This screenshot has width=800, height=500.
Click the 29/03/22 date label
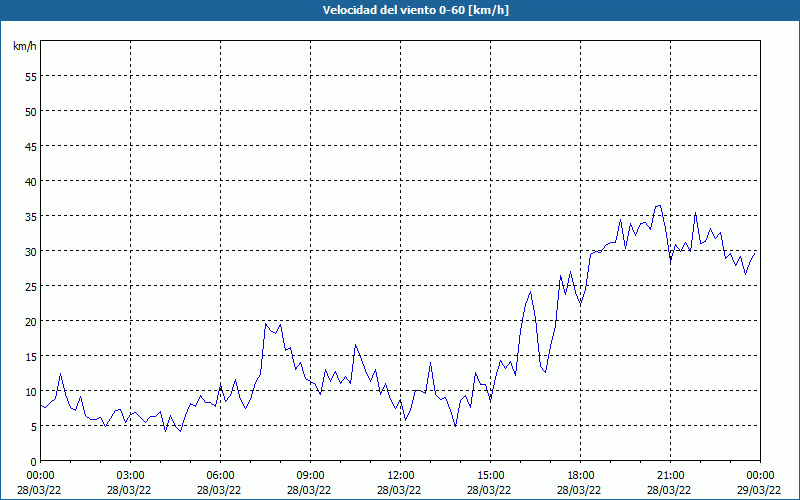[x=759, y=490]
